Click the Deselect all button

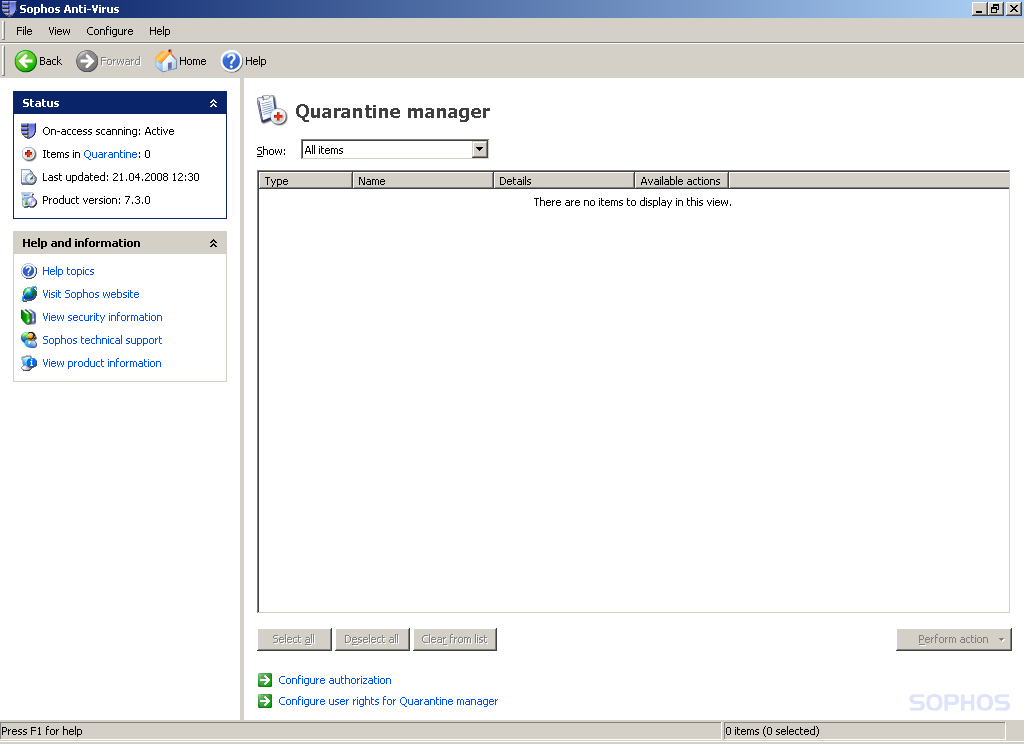(x=372, y=639)
